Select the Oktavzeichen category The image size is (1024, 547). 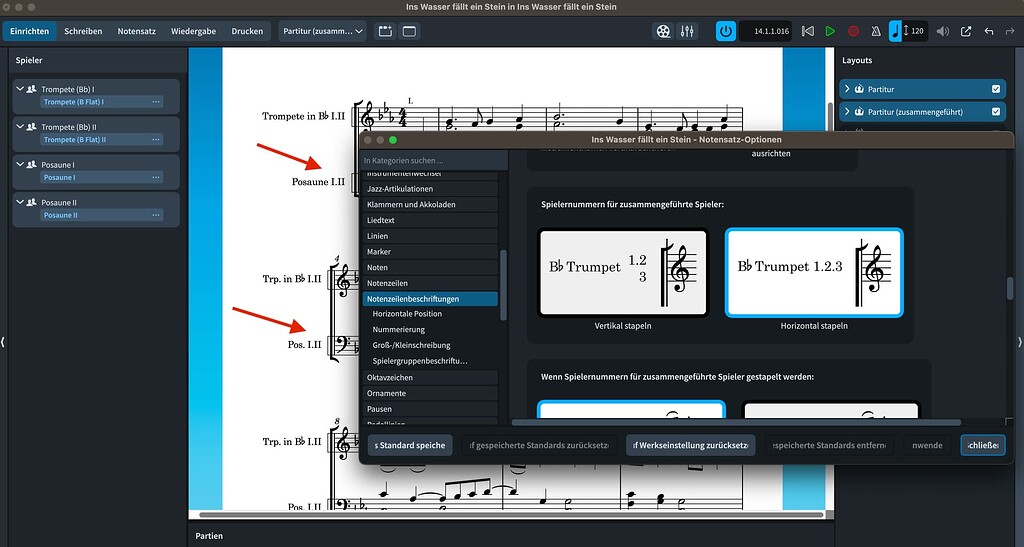pos(430,377)
